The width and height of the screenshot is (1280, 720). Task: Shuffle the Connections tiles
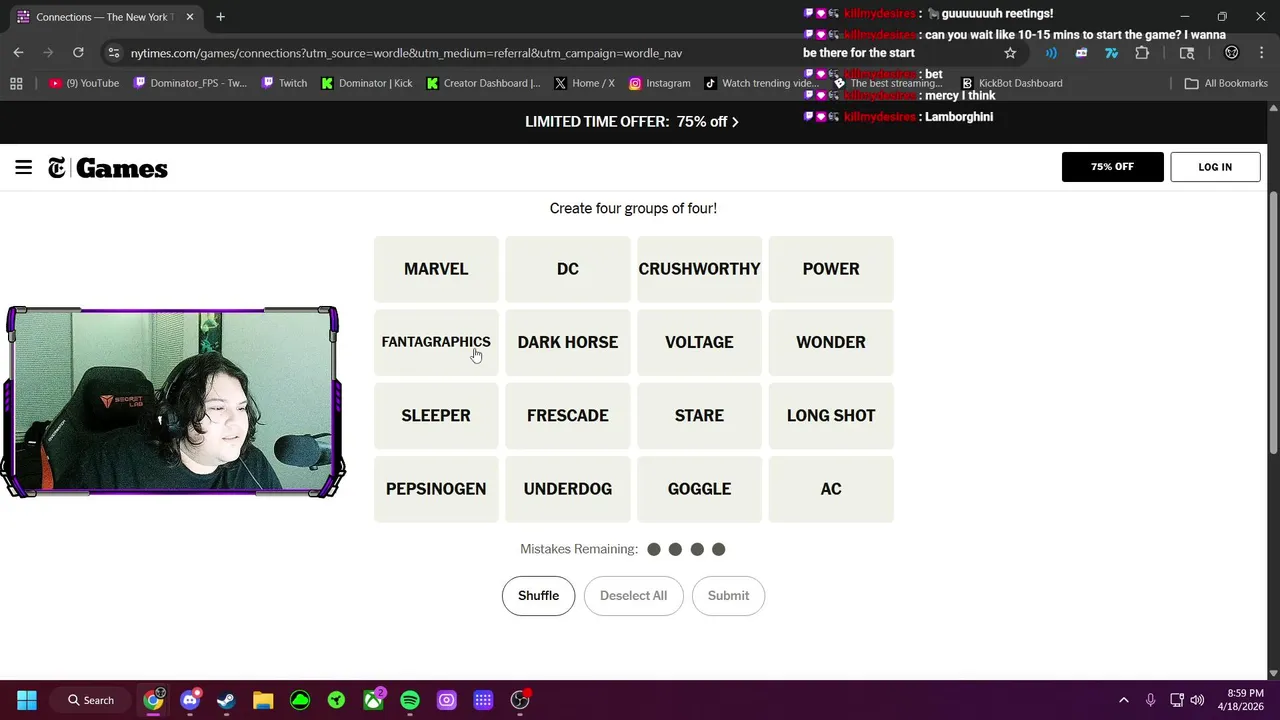click(538, 596)
